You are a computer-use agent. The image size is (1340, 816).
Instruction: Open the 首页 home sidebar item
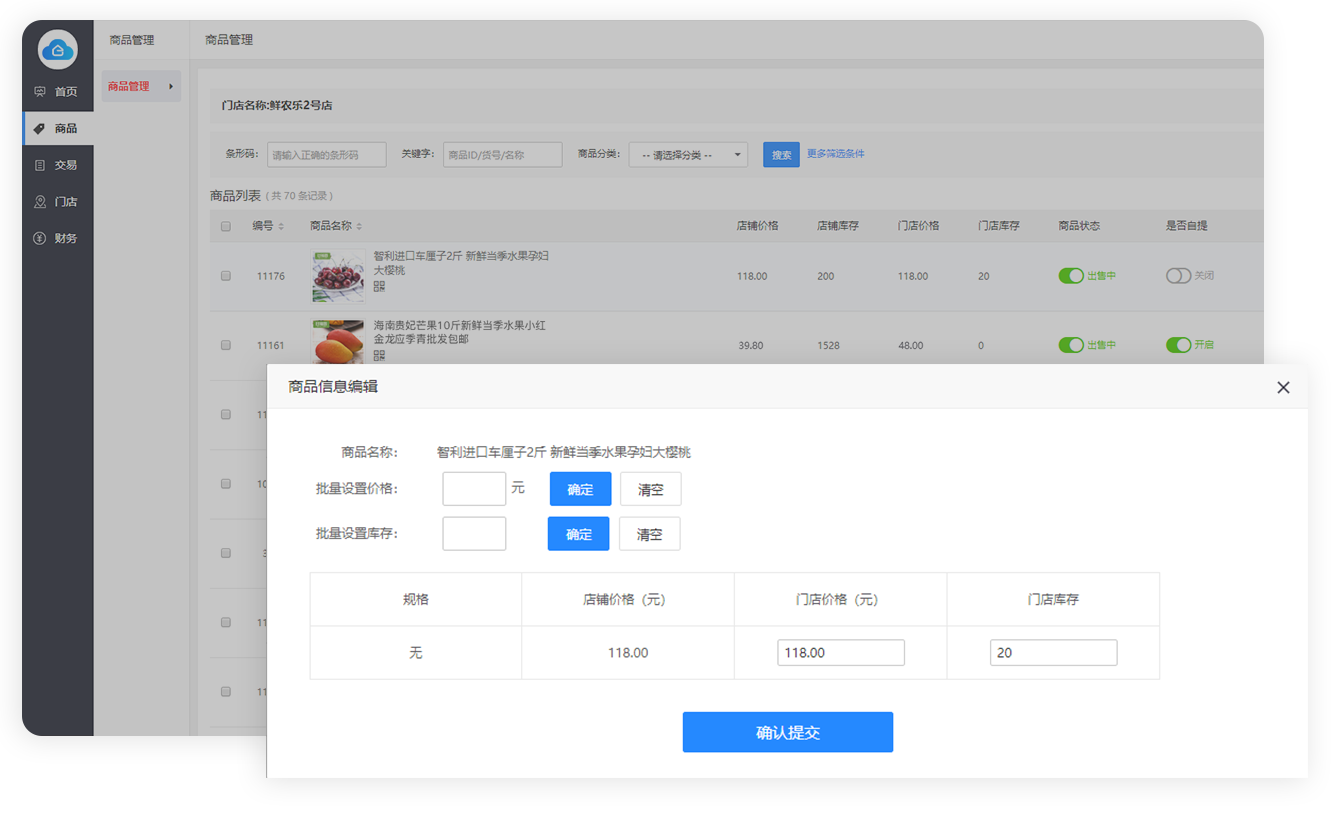coord(58,91)
